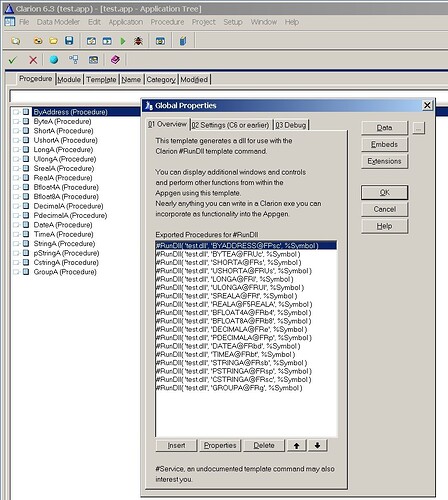Open the Data Modeller menu
Image resolution: width=448 pixels, height=500 pixels.
[58, 22]
